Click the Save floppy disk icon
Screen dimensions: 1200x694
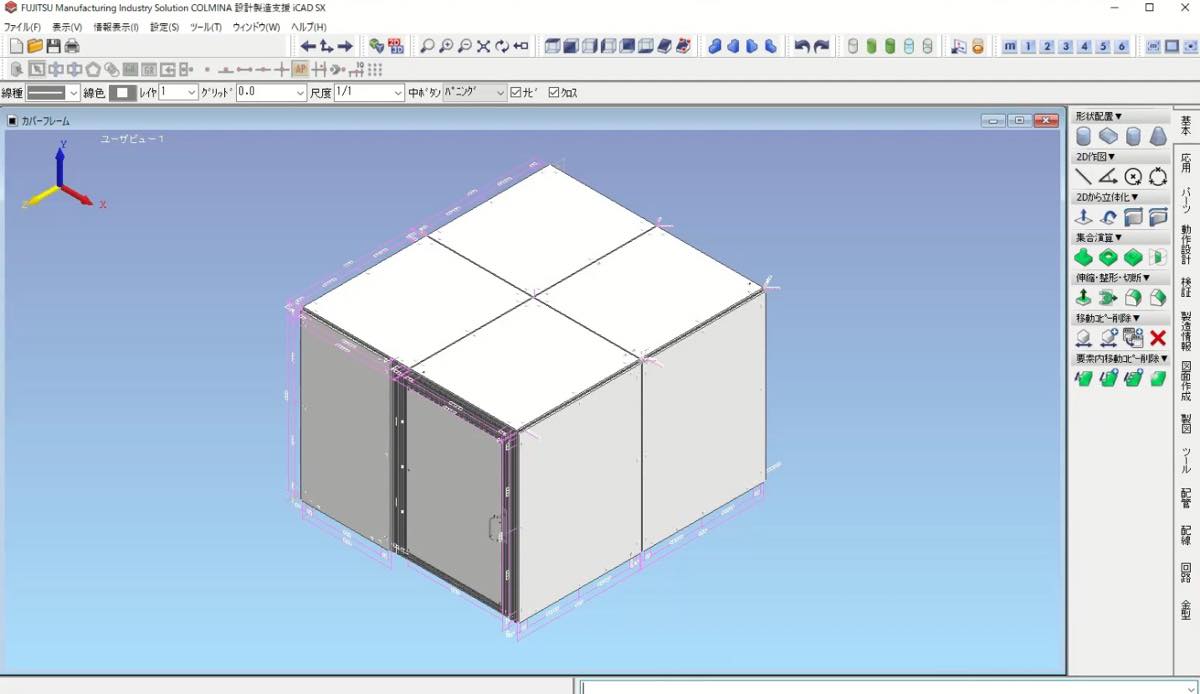pos(53,46)
